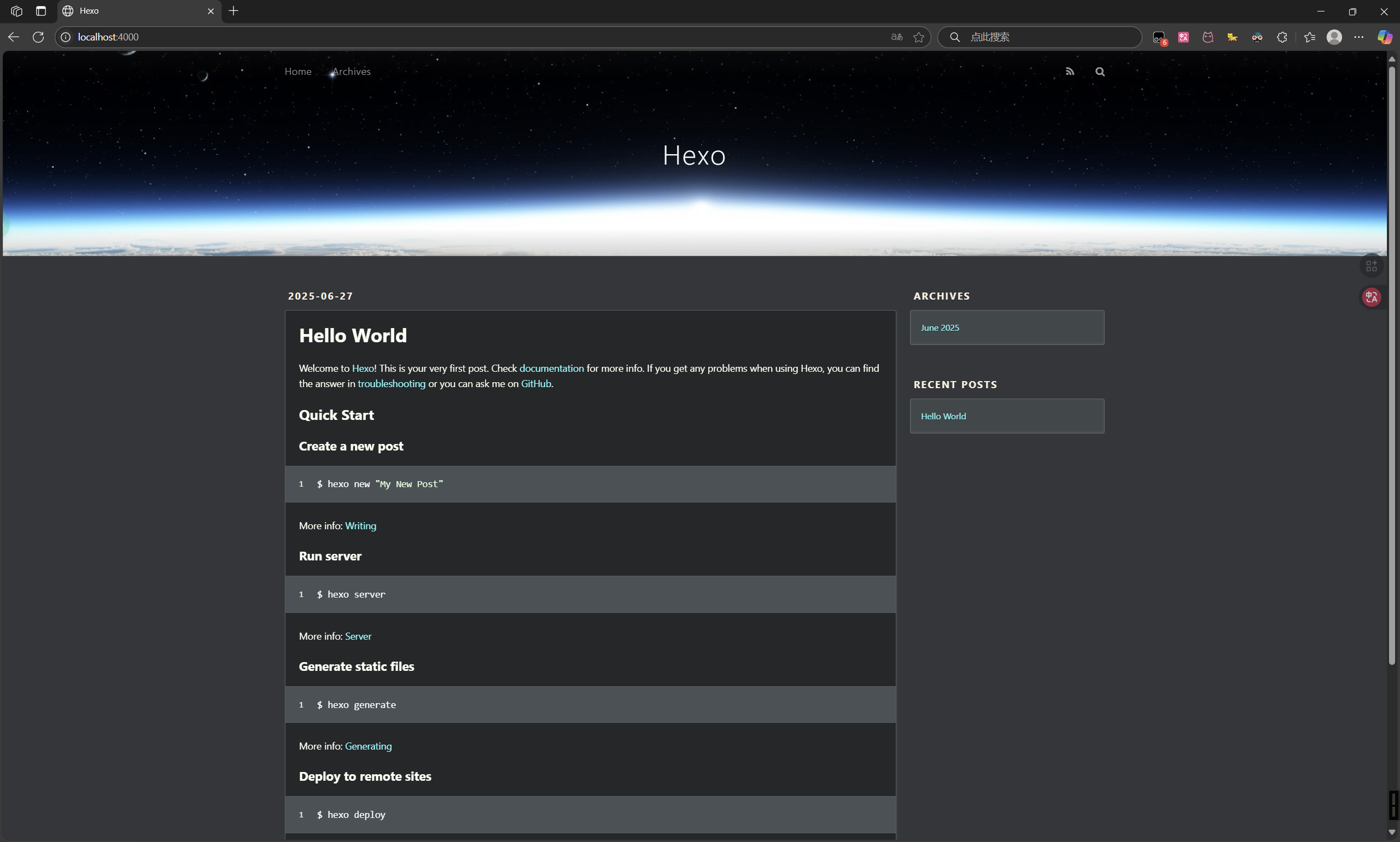Click the Run server heading
This screenshot has height=842, width=1400.
tap(330, 556)
